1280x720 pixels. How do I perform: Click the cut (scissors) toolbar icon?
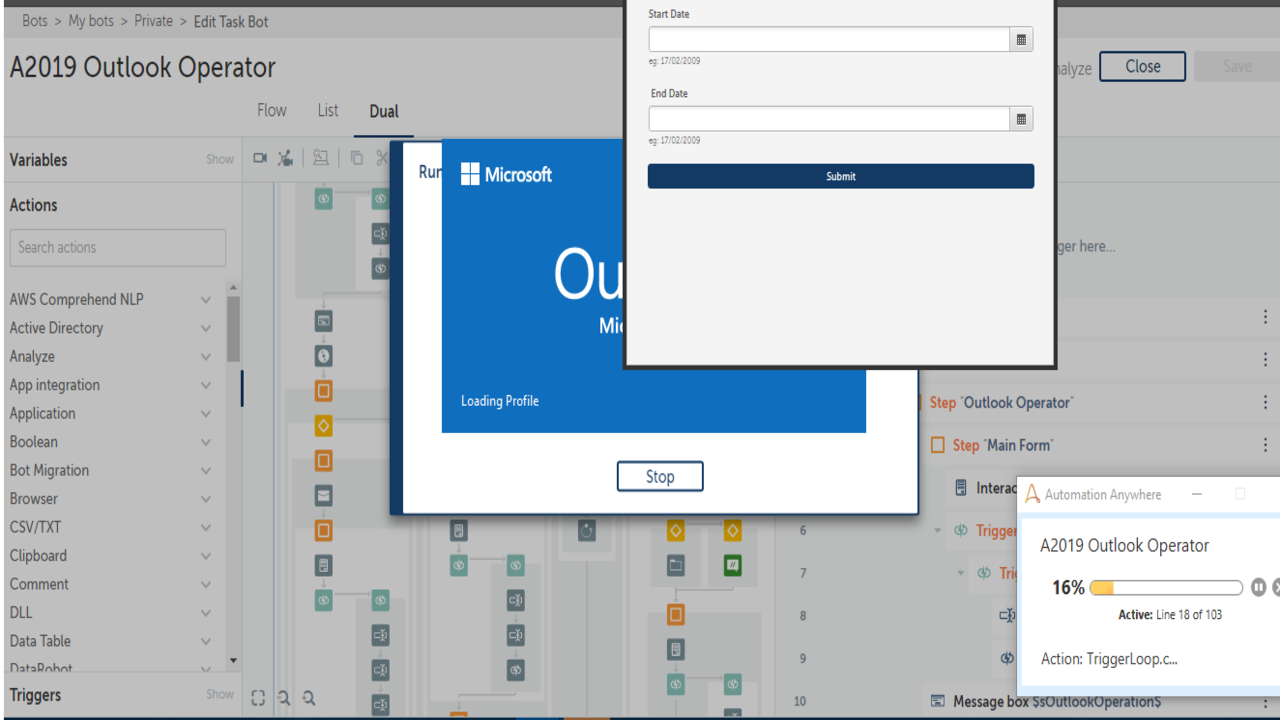382,158
